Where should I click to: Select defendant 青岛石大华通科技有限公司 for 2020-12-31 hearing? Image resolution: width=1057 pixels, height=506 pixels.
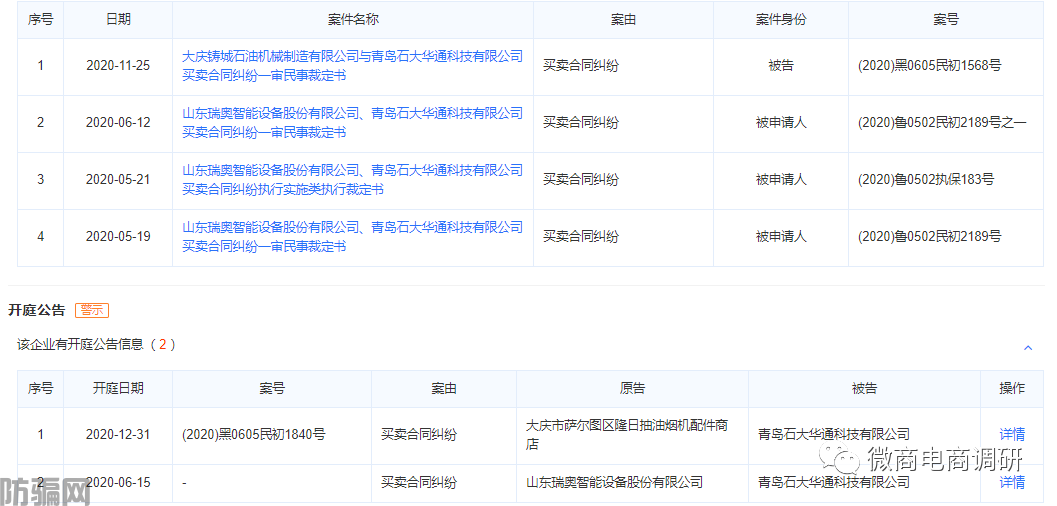point(834,435)
